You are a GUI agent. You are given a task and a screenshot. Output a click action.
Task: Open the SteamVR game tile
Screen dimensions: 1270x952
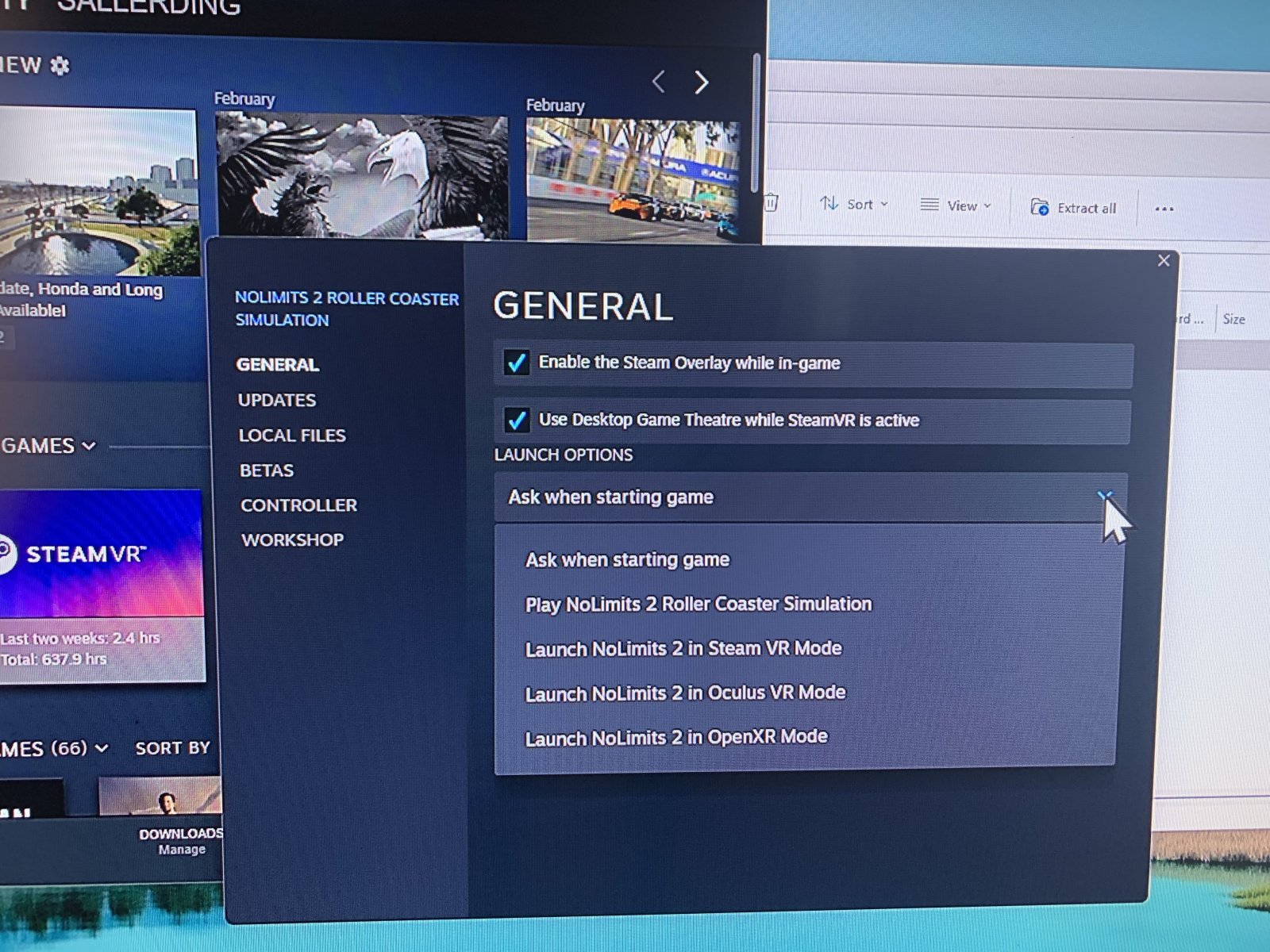pos(102,585)
